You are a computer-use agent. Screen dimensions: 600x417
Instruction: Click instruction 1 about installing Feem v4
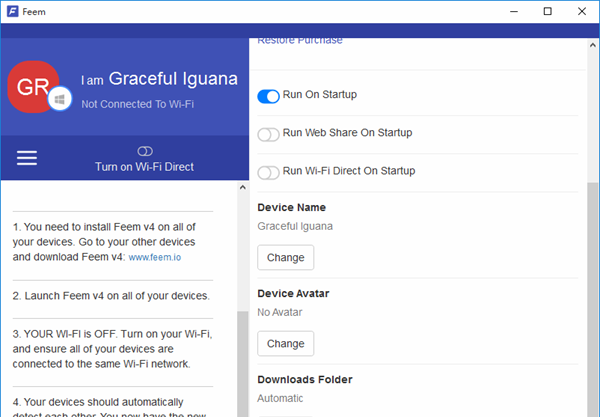(104, 242)
